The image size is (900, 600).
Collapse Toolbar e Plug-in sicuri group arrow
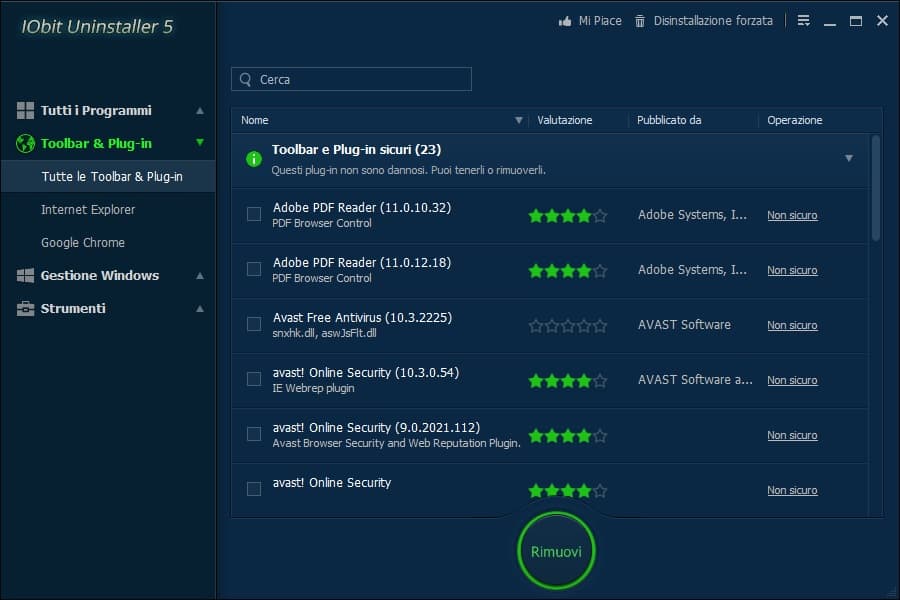click(x=848, y=158)
